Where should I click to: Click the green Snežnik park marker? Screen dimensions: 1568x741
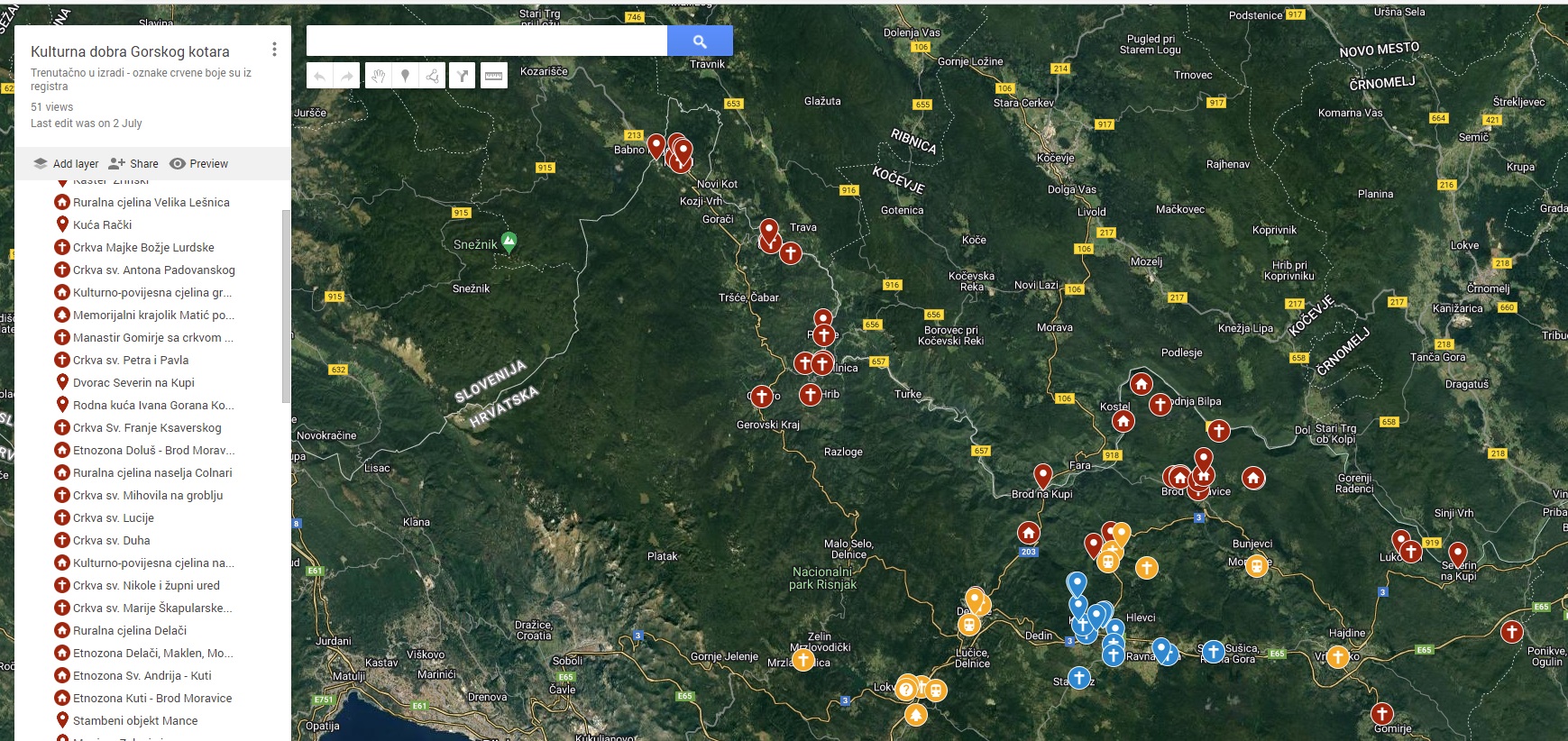(x=509, y=241)
